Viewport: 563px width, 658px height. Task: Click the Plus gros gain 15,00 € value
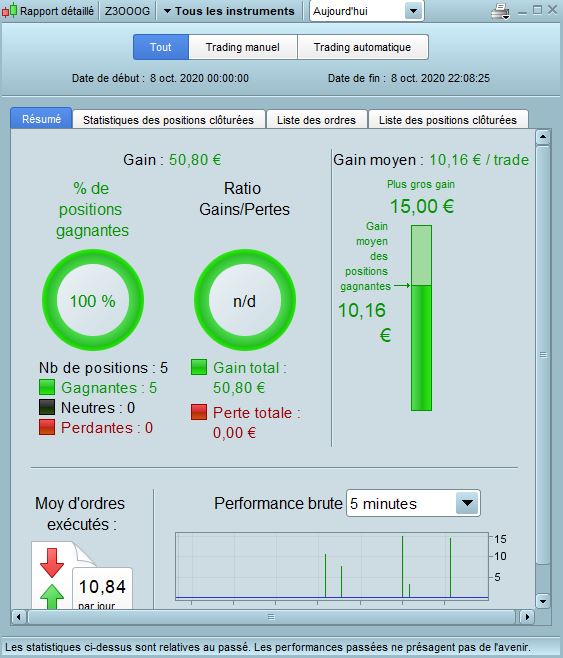(x=422, y=206)
